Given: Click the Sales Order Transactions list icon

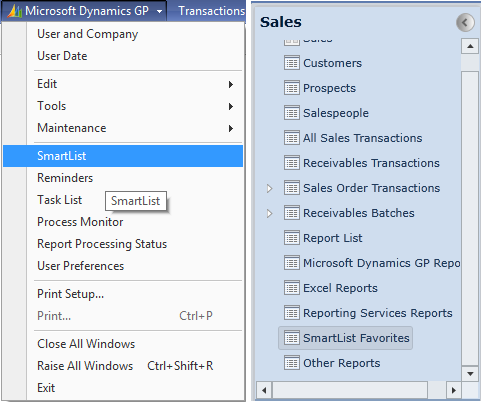Looking at the screenshot, I should [292, 188].
